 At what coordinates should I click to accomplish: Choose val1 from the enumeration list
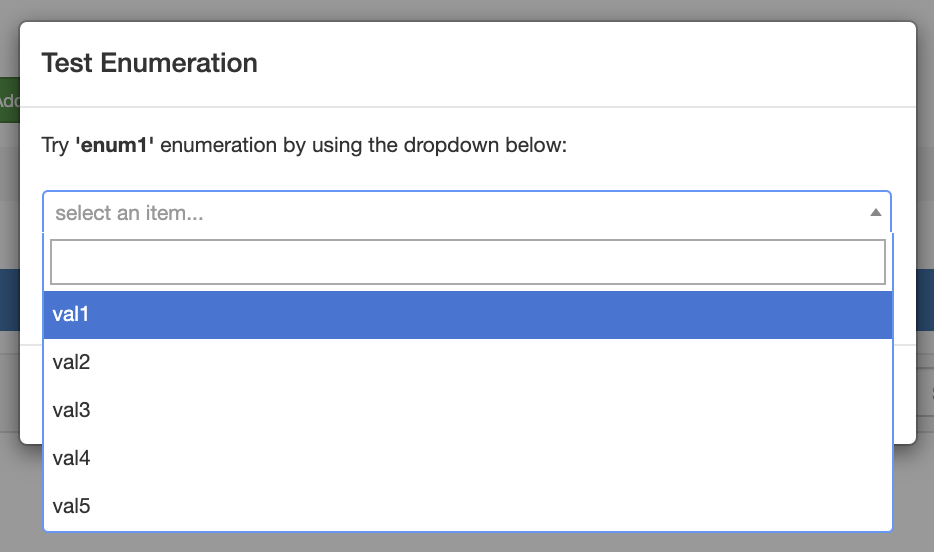pyautogui.click(x=71, y=314)
